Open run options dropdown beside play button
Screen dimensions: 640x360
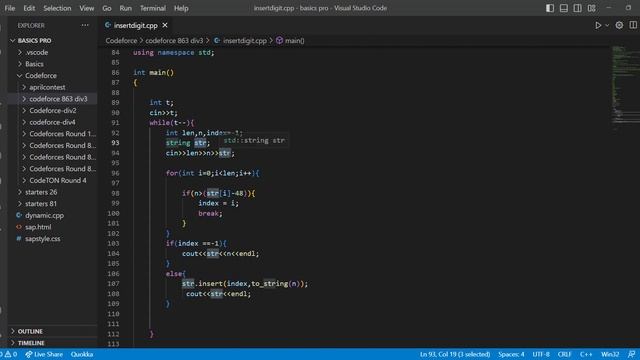click(x=607, y=25)
